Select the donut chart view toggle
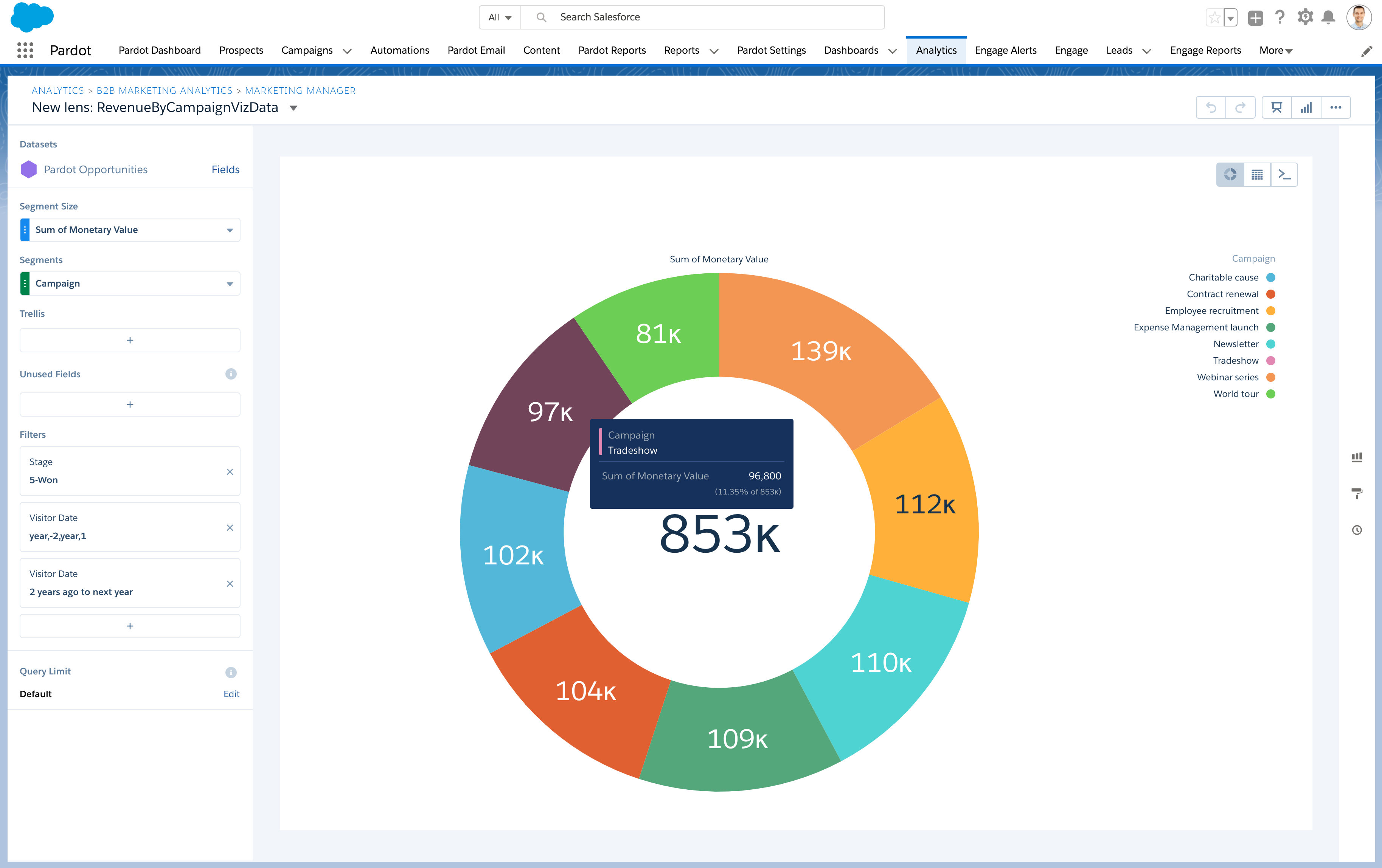Screen dimensions: 1382x868 coord(1230,174)
